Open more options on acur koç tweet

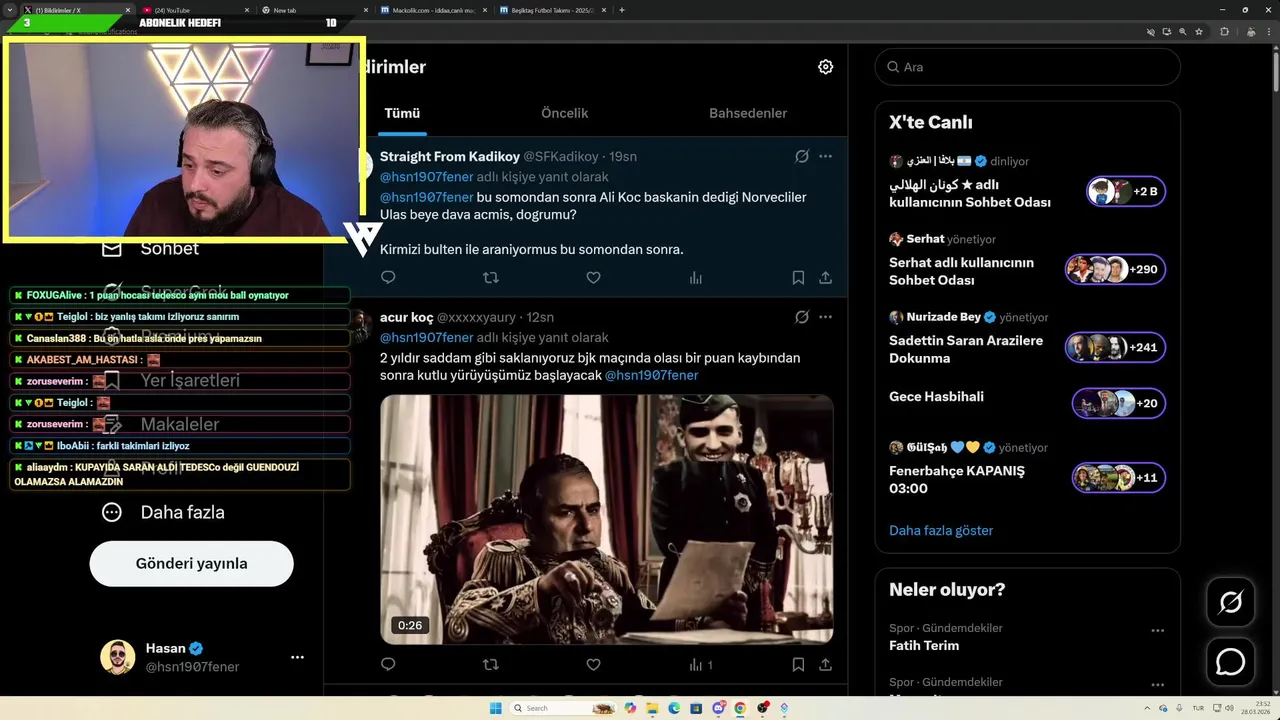825,317
